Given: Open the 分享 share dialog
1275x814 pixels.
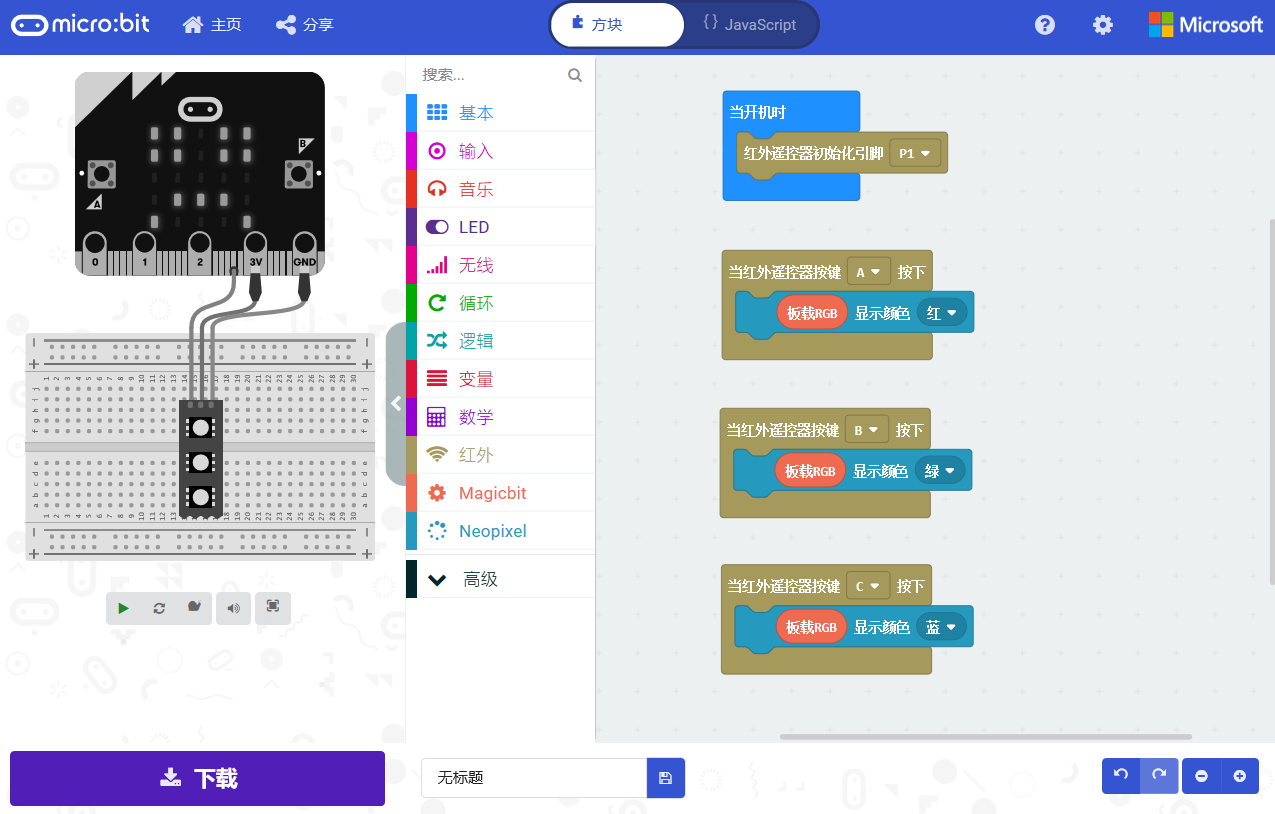Looking at the screenshot, I should coord(305,25).
